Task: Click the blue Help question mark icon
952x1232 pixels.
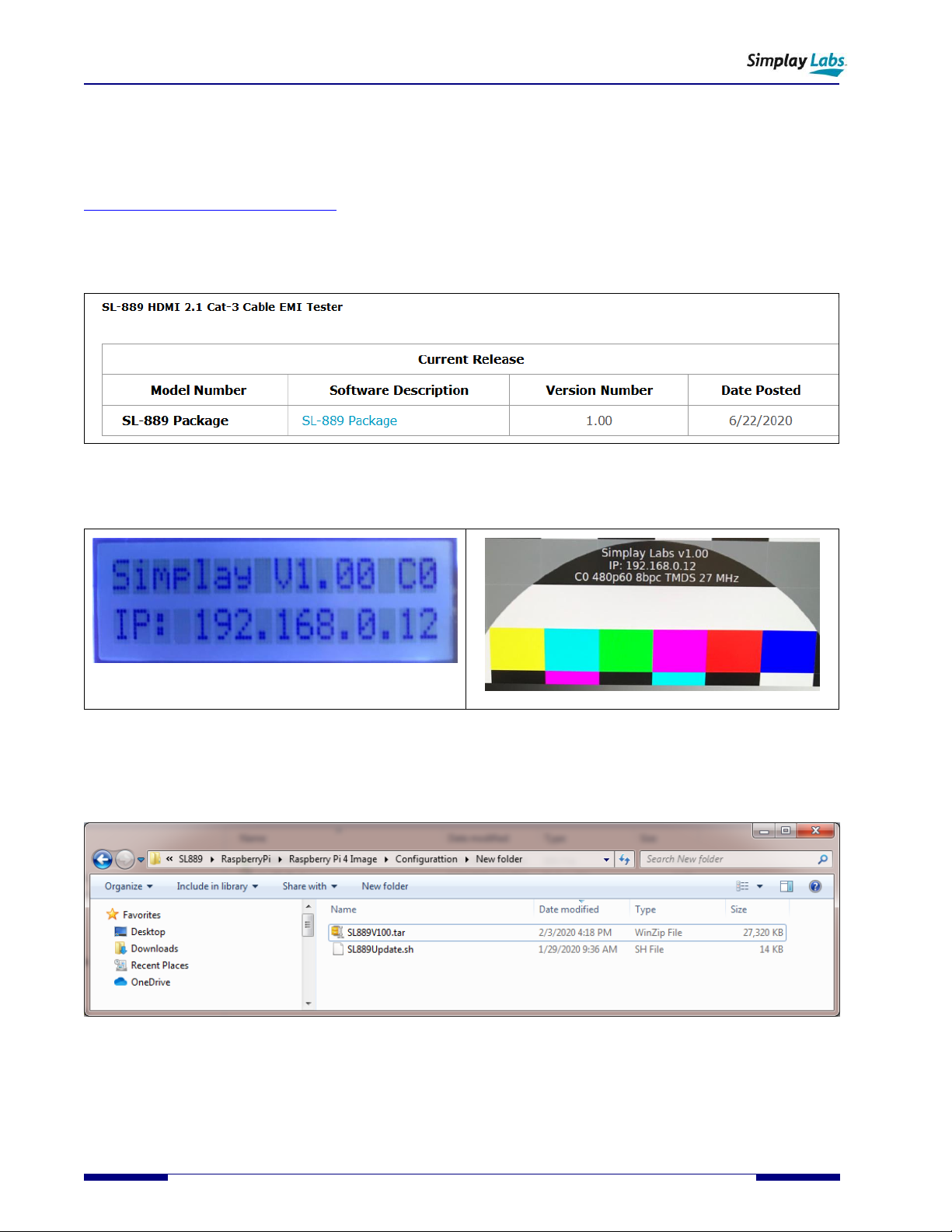Action: (x=815, y=886)
